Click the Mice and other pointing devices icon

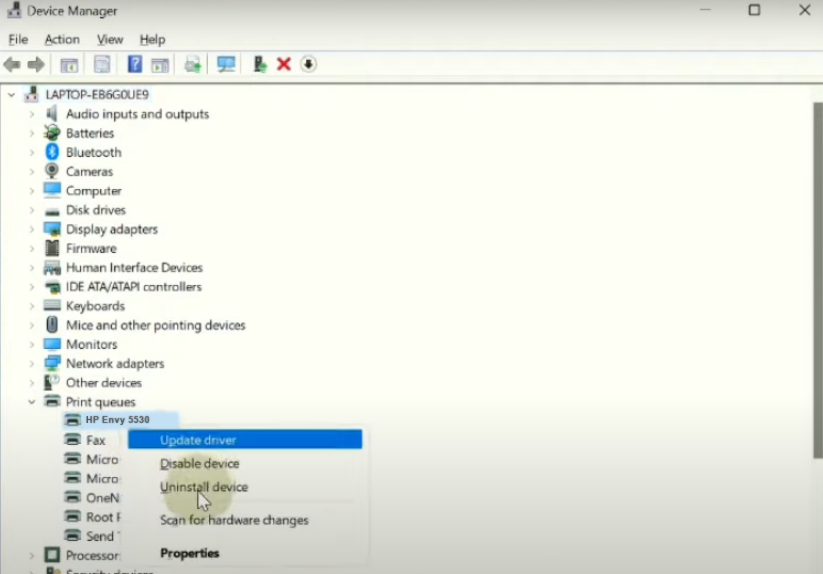tap(52, 325)
